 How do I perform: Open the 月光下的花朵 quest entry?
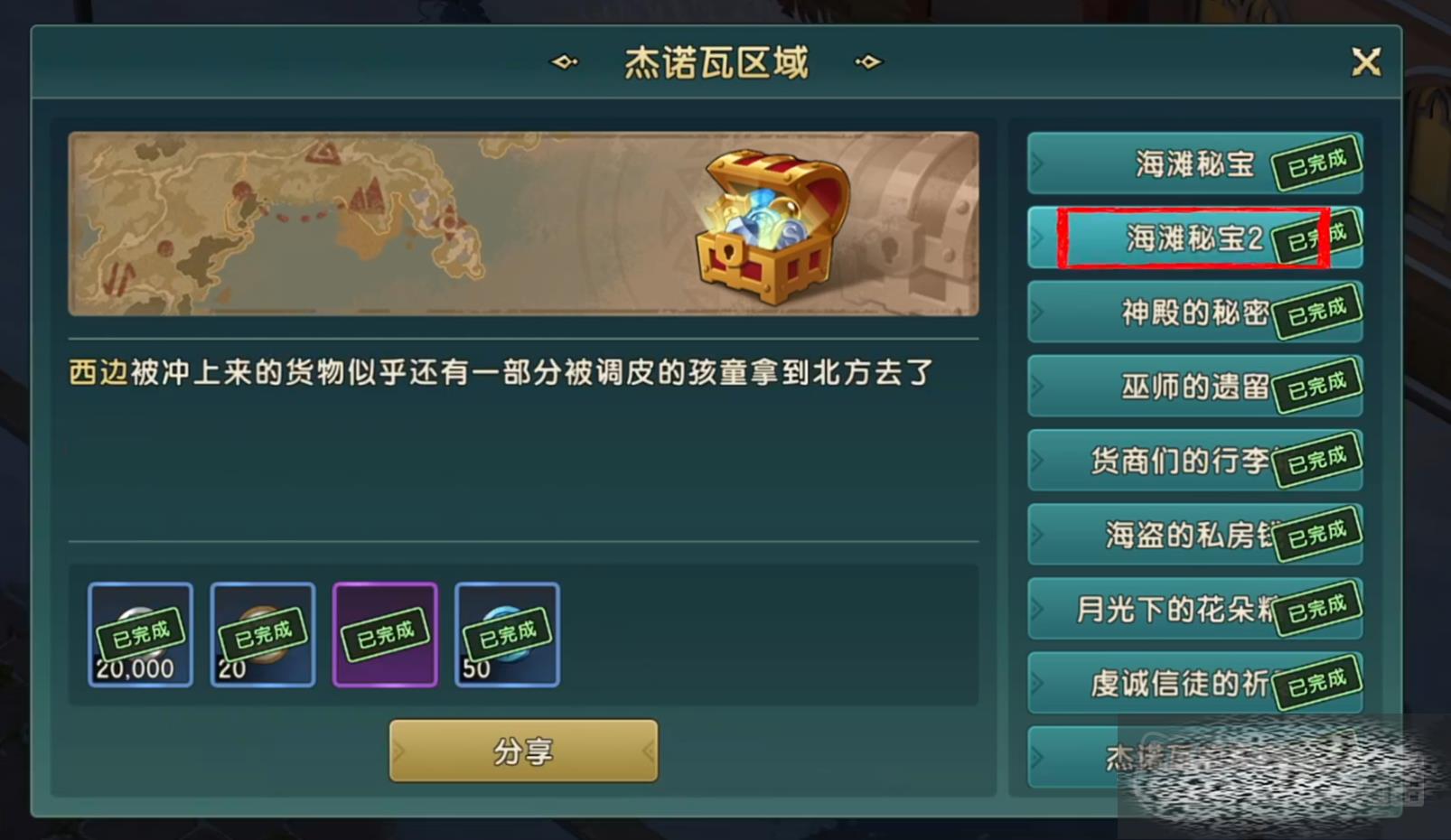1194,608
